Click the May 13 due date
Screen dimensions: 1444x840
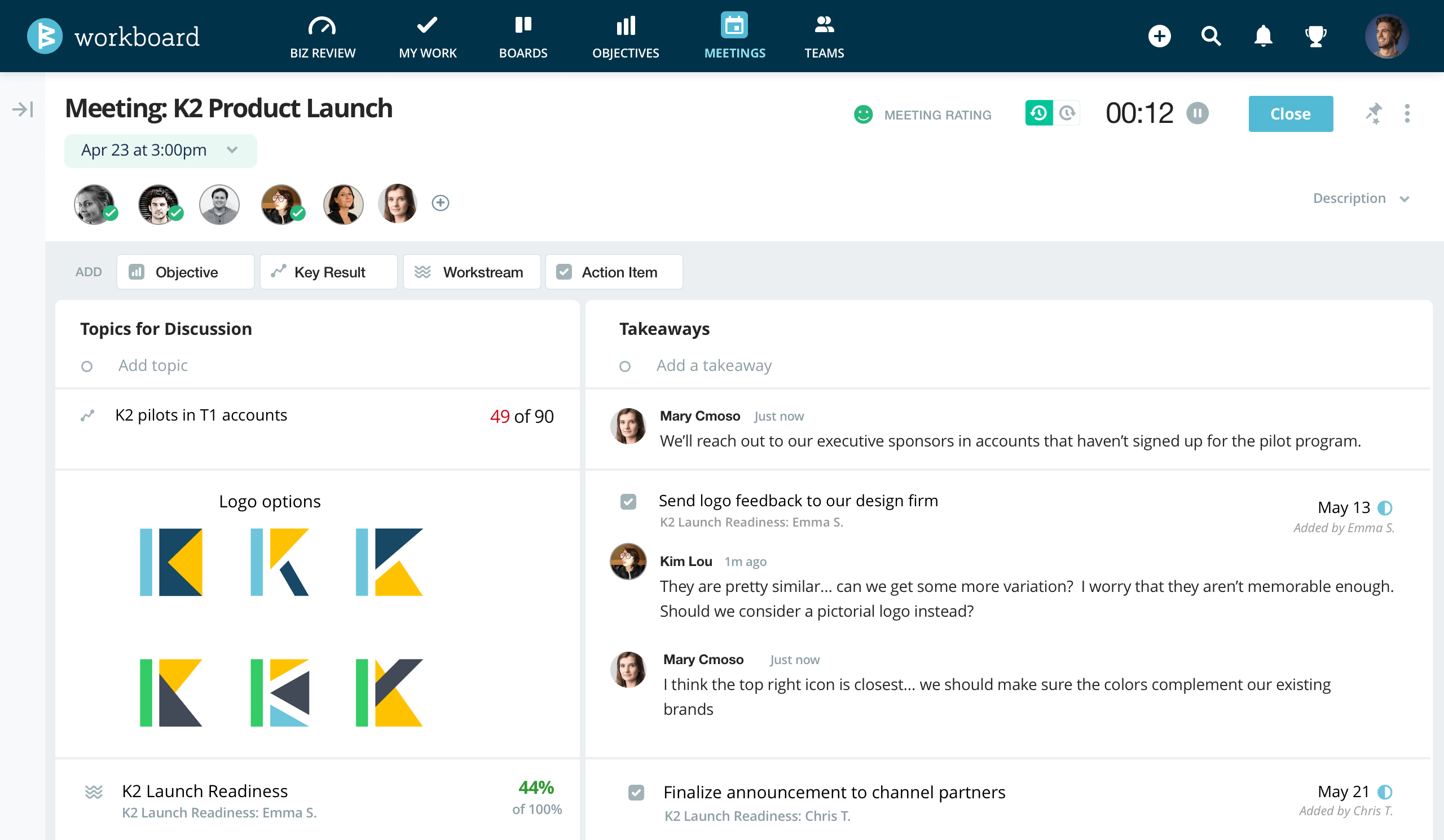coord(1344,507)
